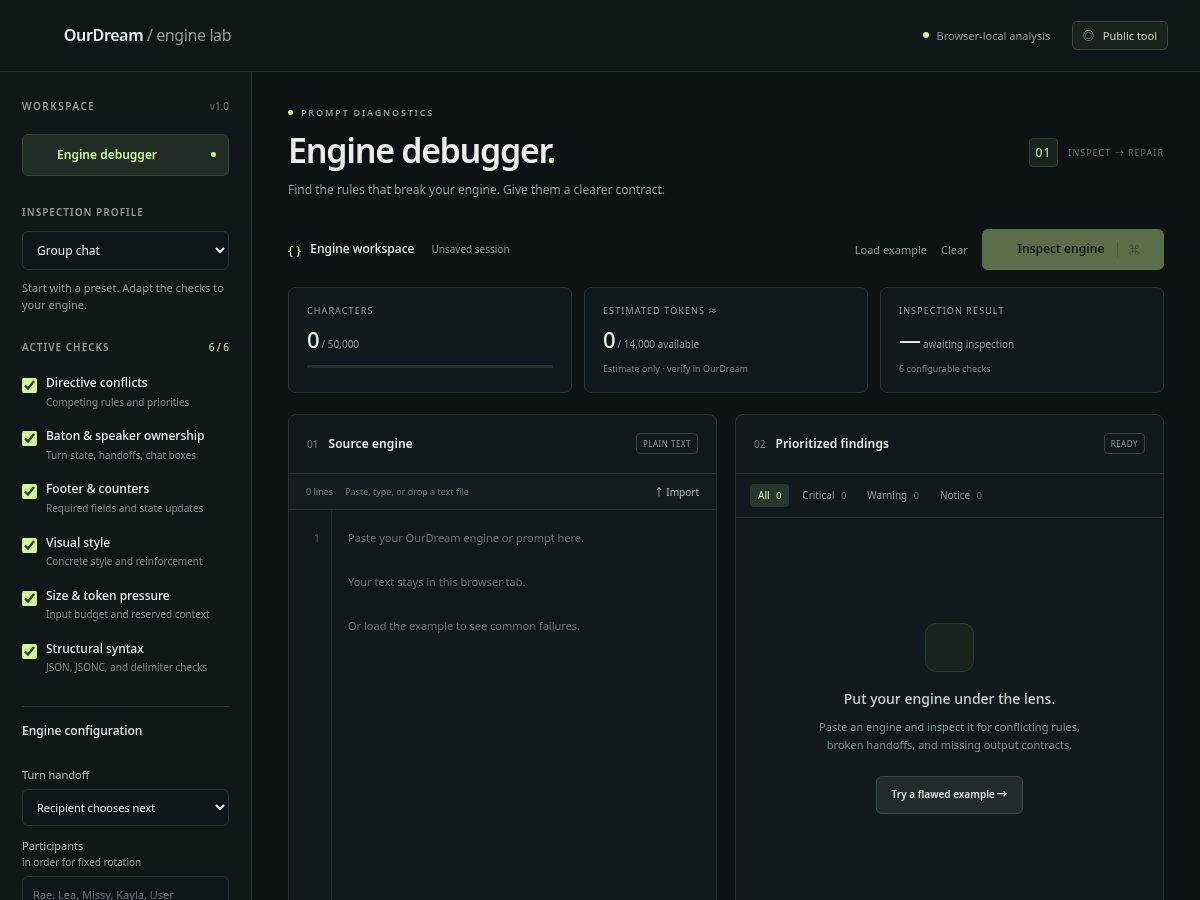Click the Public tool circle icon
The image size is (1200, 900).
tap(1089, 36)
